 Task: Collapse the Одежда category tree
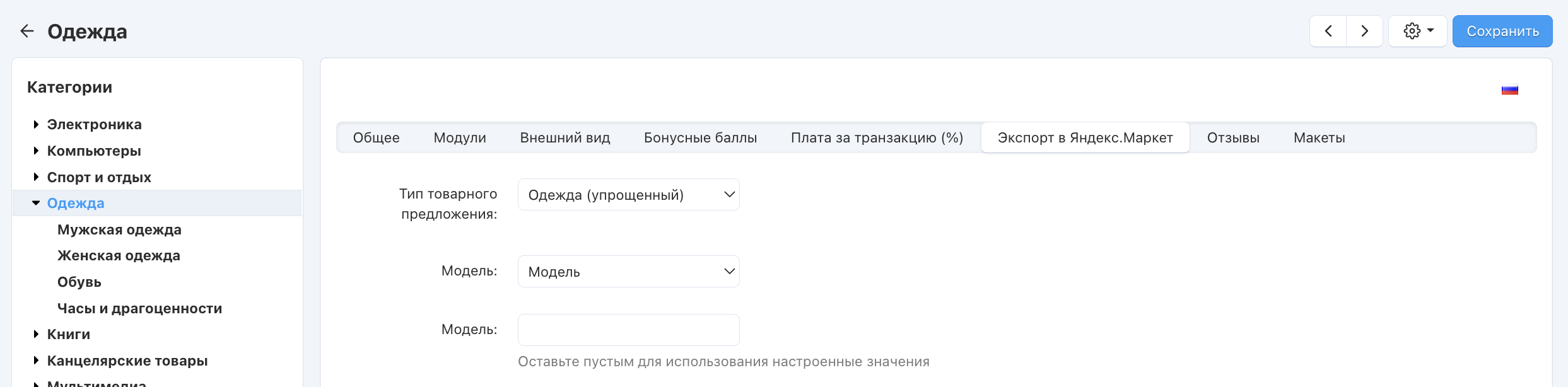click(x=36, y=203)
